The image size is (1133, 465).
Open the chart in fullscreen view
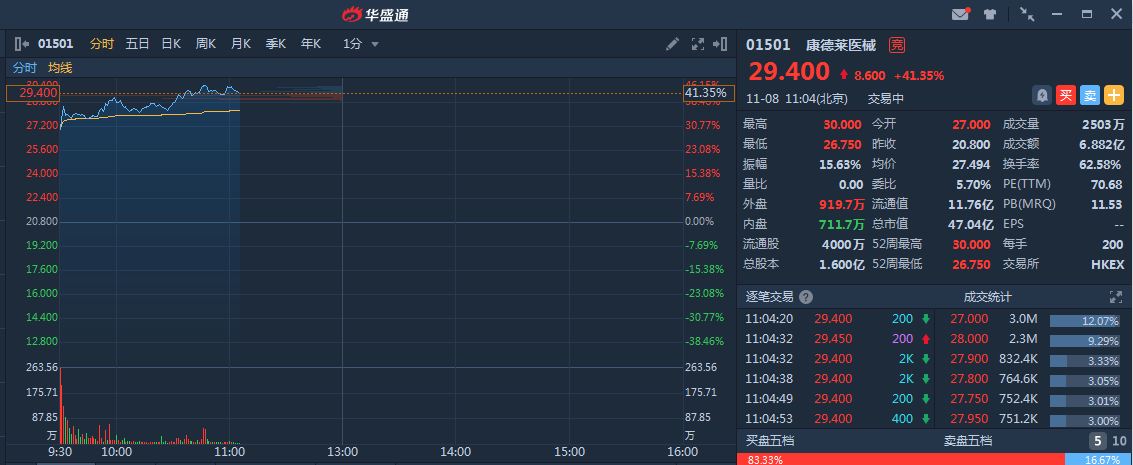pyautogui.click(x=698, y=44)
